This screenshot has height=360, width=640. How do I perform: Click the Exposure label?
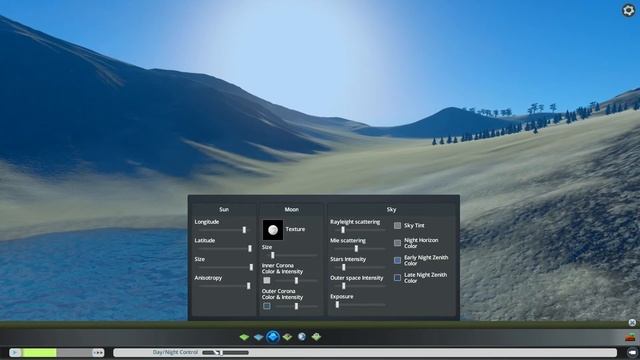click(x=342, y=296)
